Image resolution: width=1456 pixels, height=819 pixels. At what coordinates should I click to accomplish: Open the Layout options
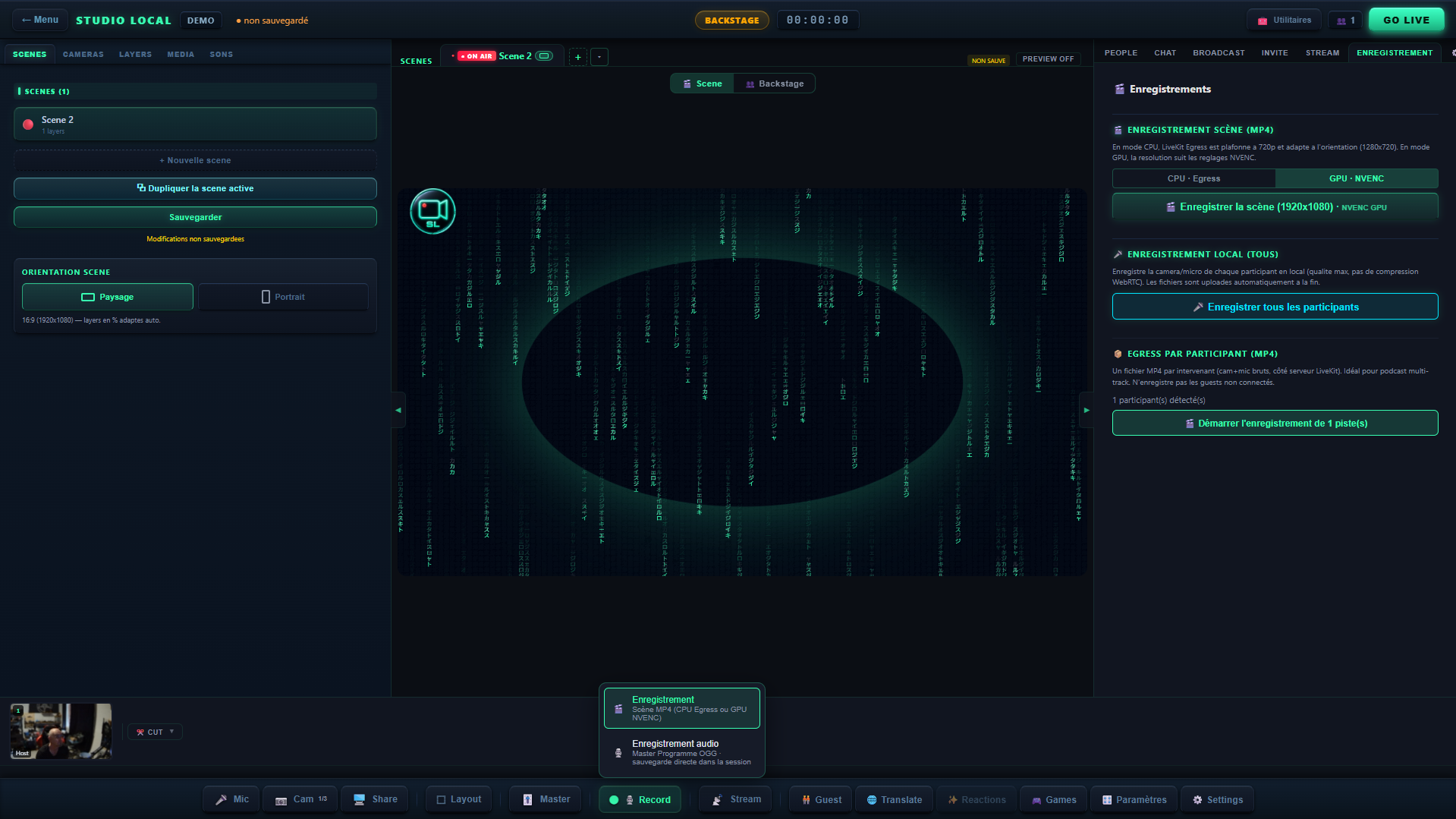(458, 799)
